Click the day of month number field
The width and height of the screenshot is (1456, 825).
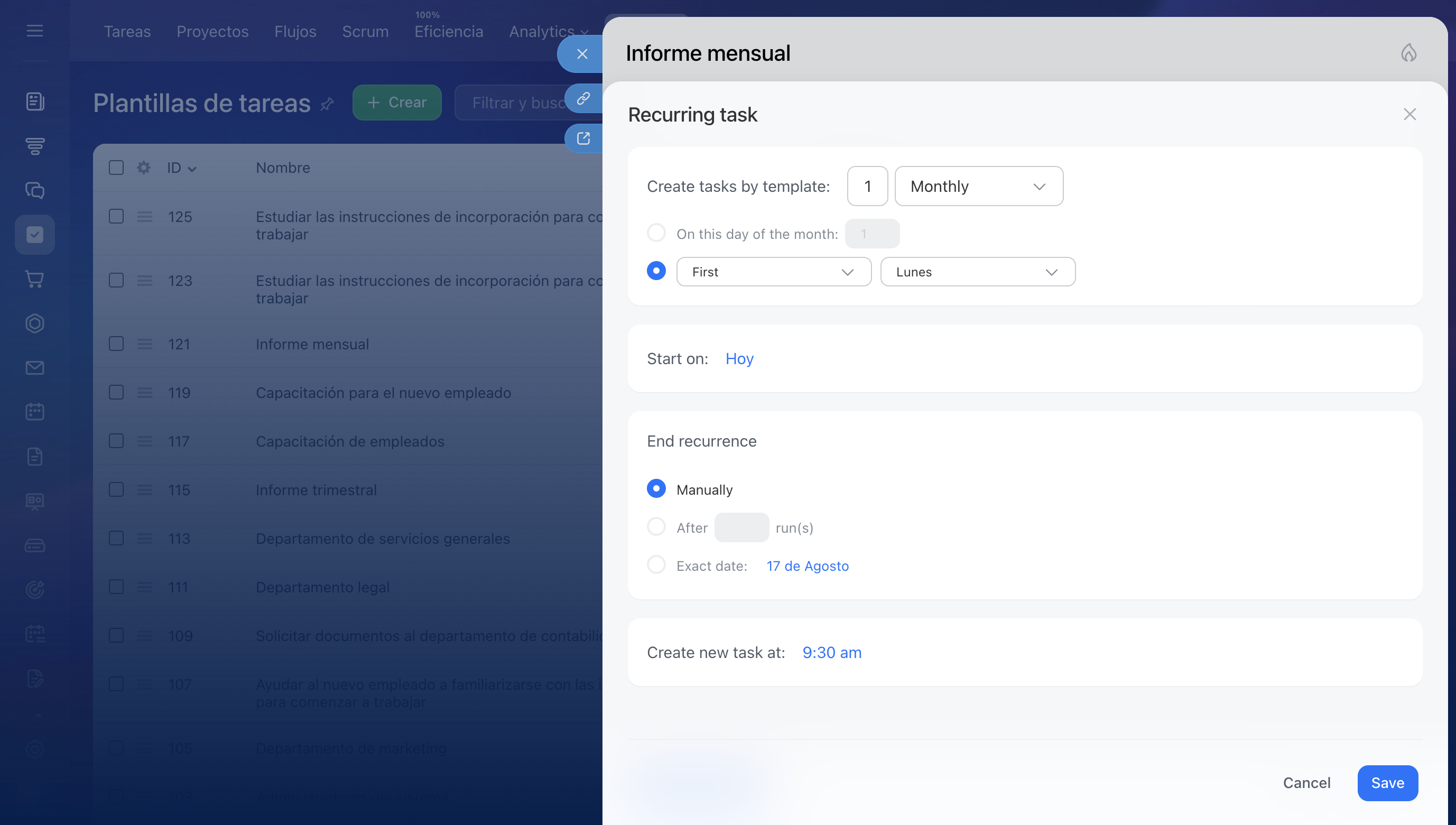[872, 234]
